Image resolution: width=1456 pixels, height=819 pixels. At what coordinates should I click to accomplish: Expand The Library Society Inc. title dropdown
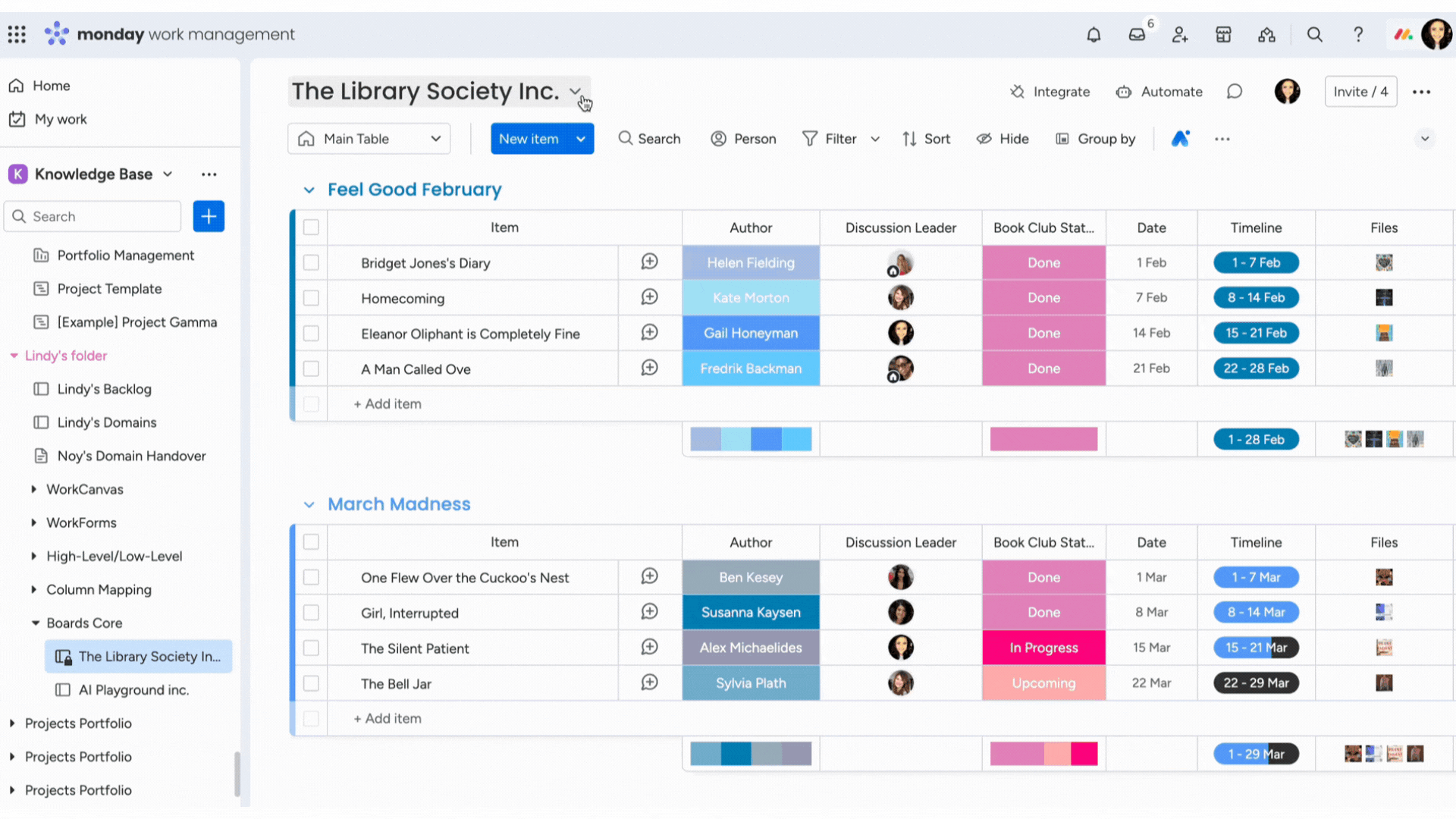point(576,90)
